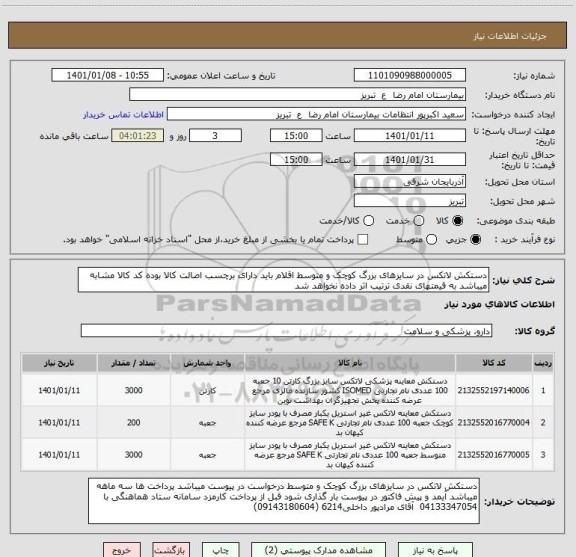576x557 pixels.
Task: Click the ISOMED glove item name in row 1
Action: [x=350, y=390]
